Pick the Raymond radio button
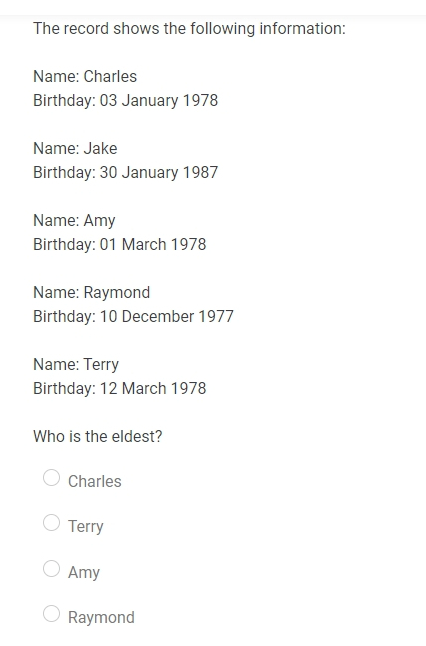This screenshot has width=426, height=646. point(51,613)
